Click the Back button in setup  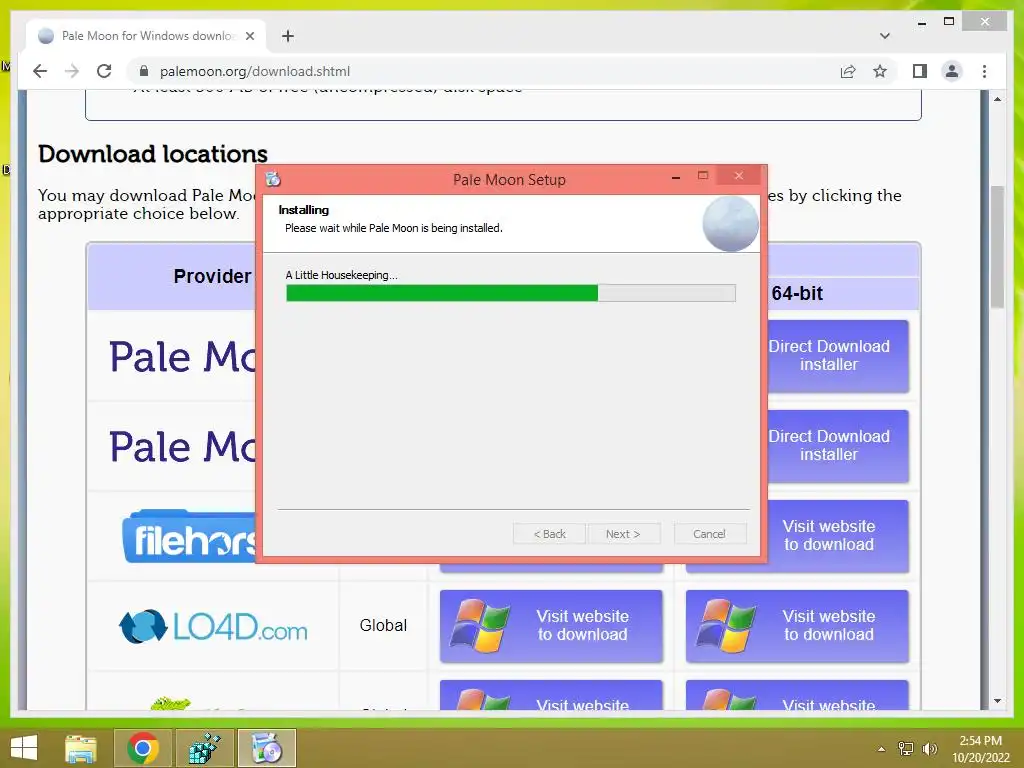[549, 534]
